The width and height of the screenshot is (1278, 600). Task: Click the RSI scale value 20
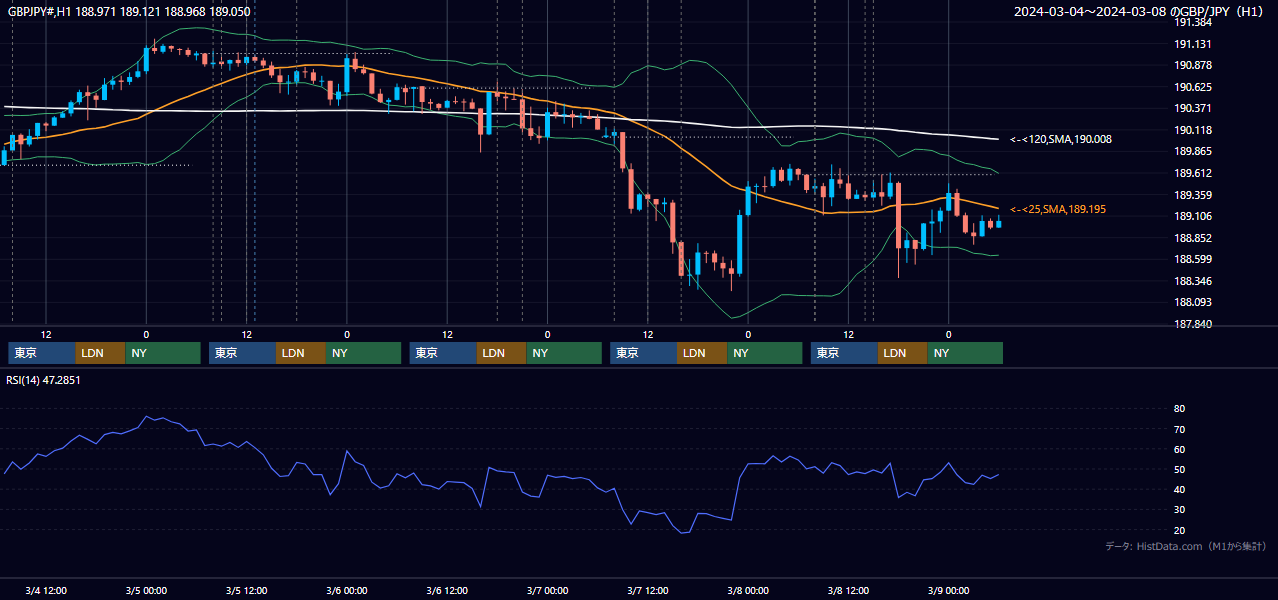tap(1179, 530)
